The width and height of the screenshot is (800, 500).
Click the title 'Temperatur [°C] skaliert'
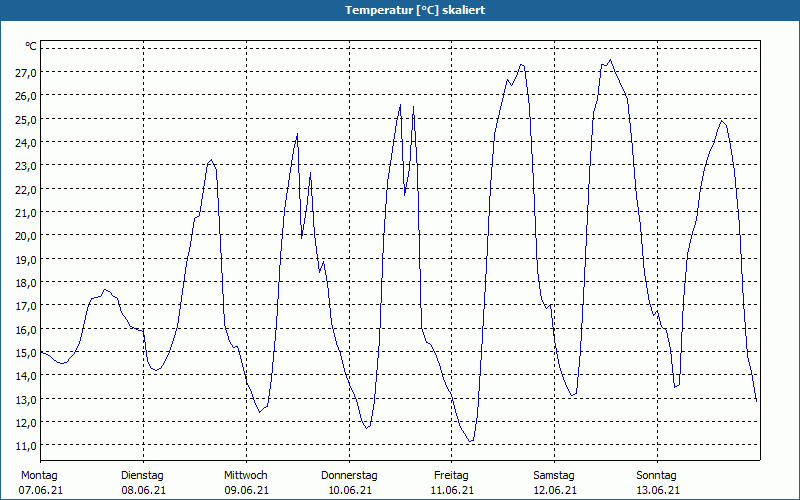click(x=415, y=10)
